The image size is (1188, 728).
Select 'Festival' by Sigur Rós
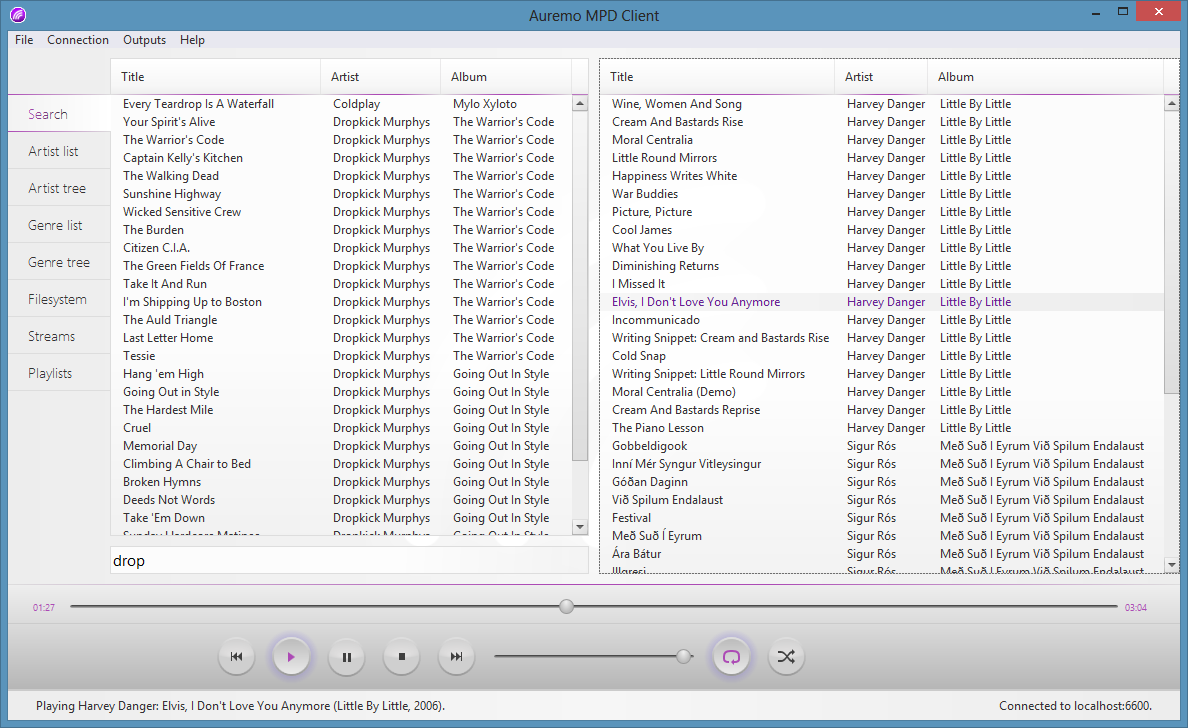pyautogui.click(x=883, y=518)
